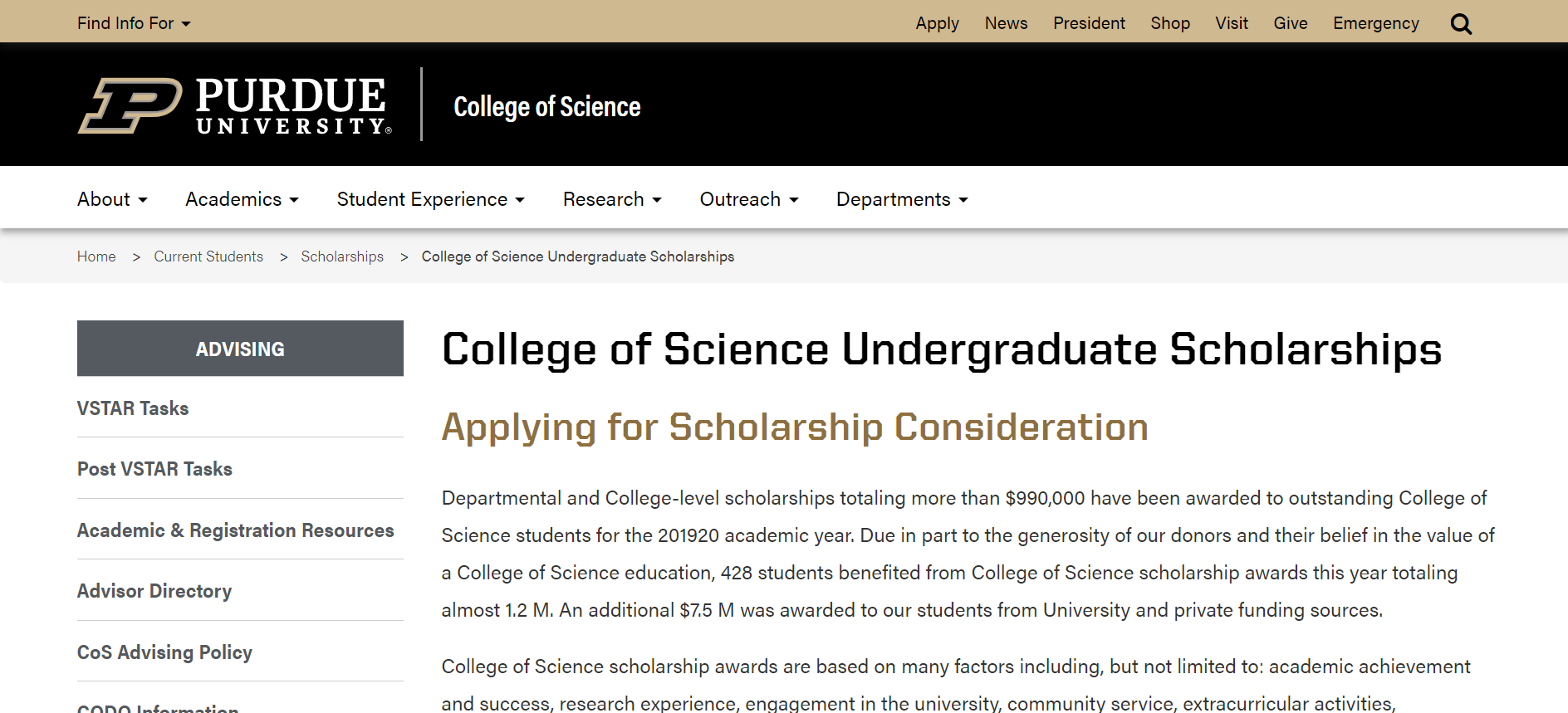The width and height of the screenshot is (1568, 713).
Task: Click the Give link
Action: coord(1290,23)
